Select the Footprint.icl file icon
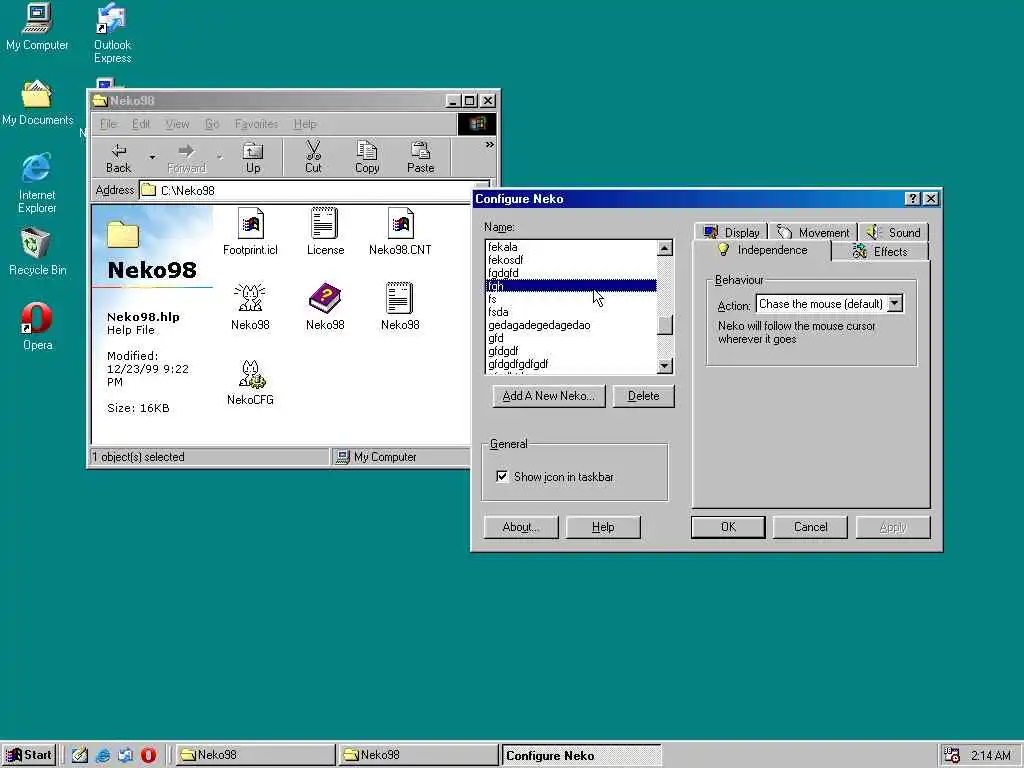 pyautogui.click(x=251, y=223)
